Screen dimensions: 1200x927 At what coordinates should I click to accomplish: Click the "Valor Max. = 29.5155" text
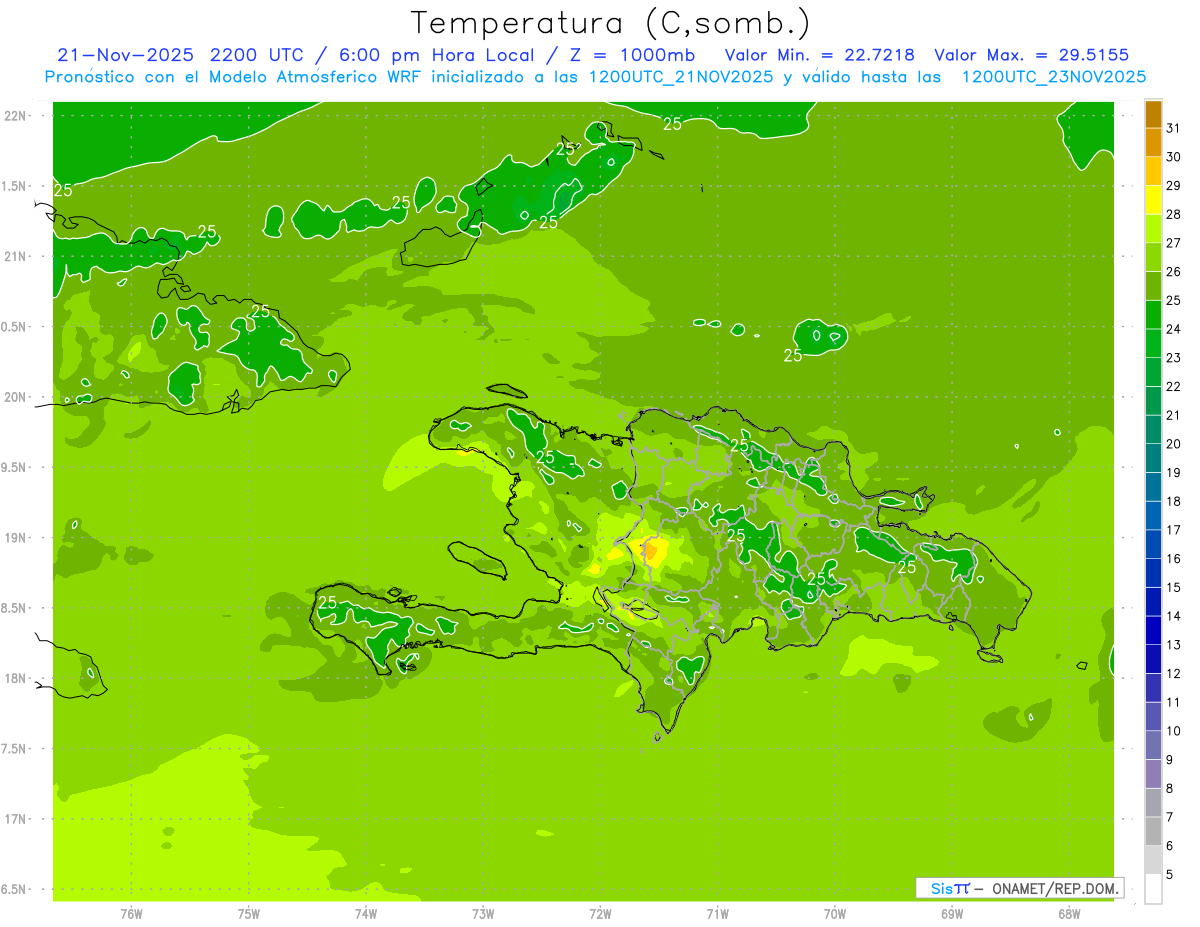[1031, 55]
